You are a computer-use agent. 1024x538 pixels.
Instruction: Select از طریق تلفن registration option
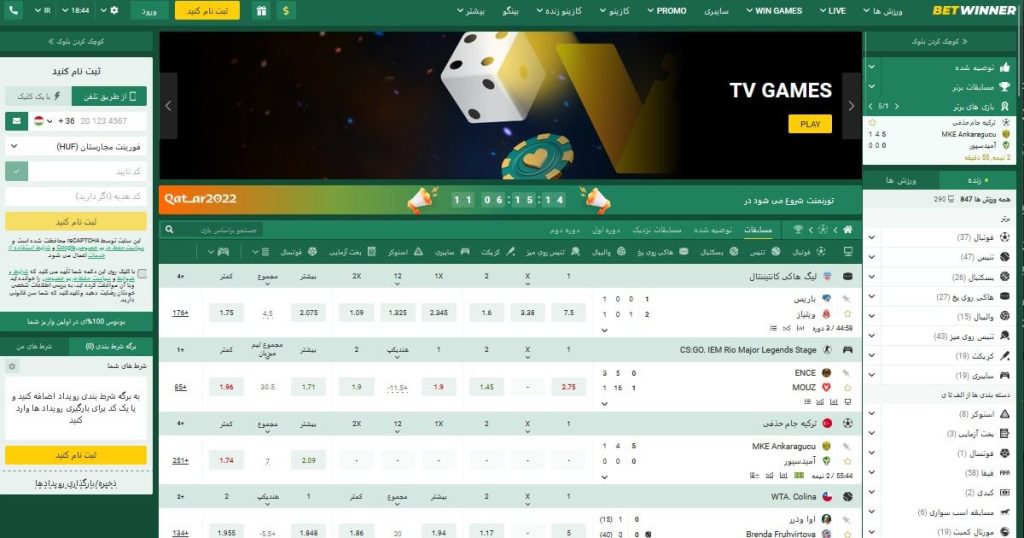(109, 96)
